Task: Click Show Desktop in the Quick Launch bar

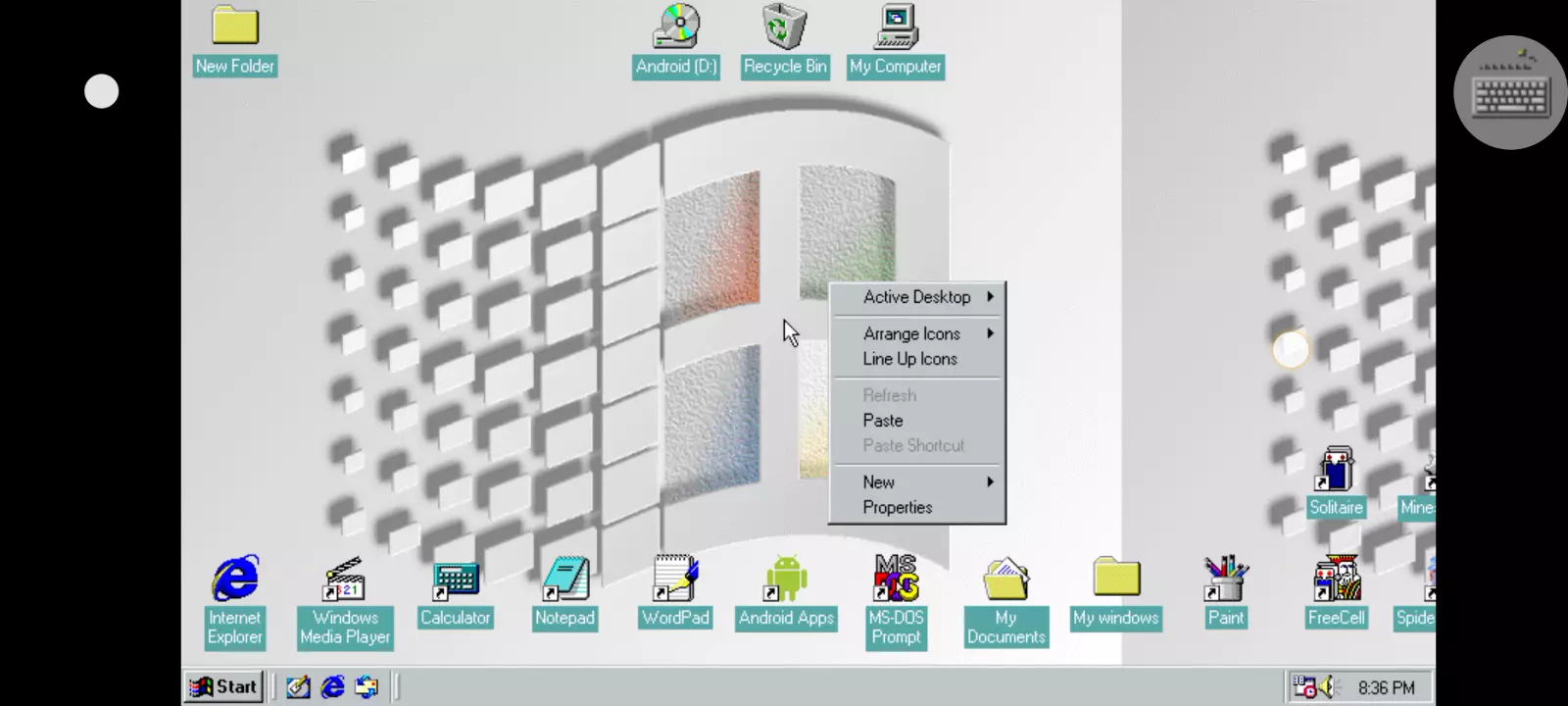Action: coord(298,687)
